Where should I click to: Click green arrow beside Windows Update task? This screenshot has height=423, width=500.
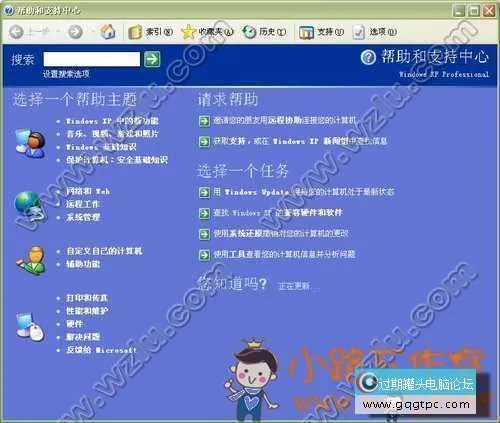[204, 192]
